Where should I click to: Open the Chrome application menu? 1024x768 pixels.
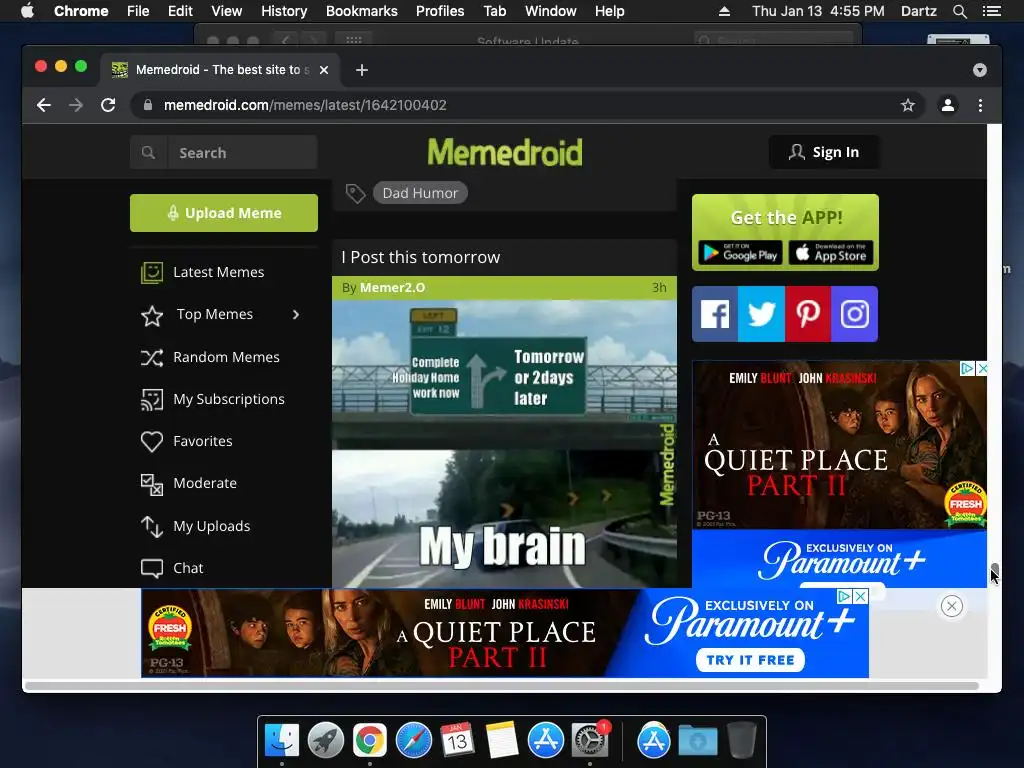click(x=81, y=11)
